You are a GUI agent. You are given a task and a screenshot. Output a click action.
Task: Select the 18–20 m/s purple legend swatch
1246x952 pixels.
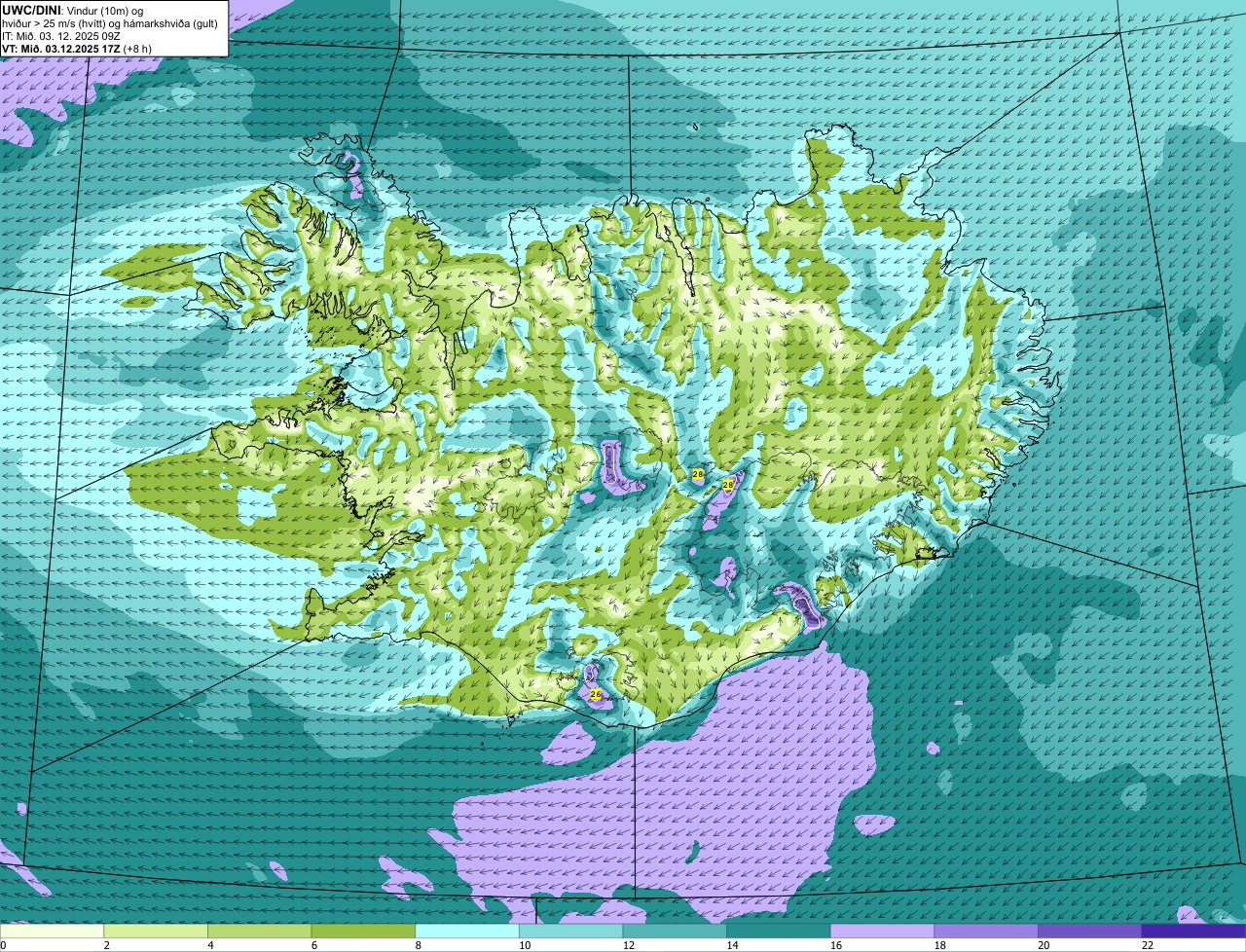[986, 932]
